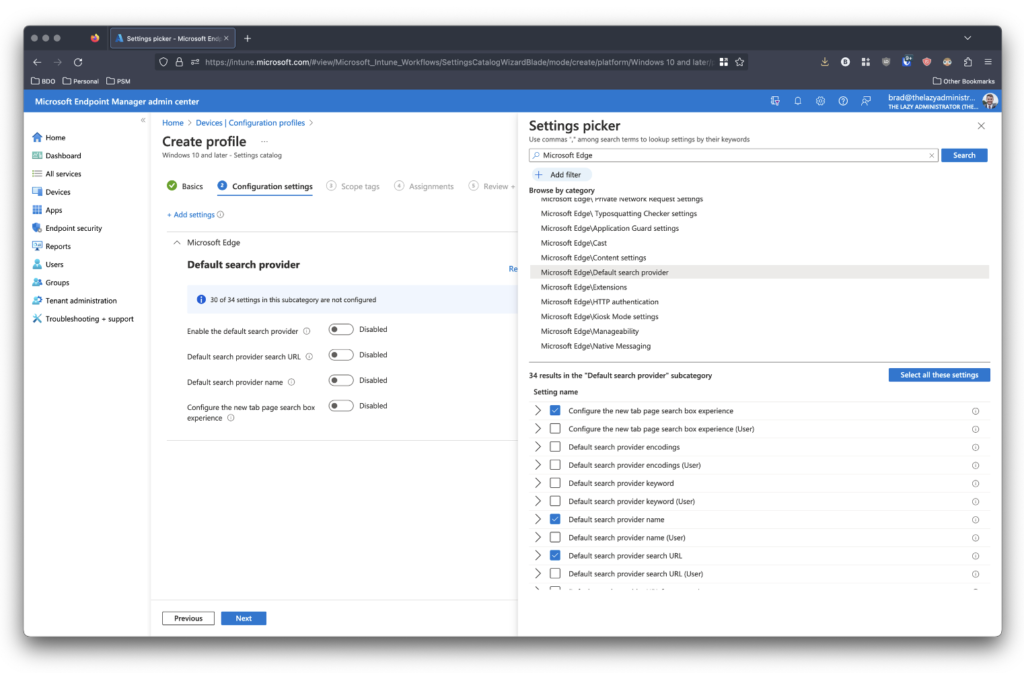Go back in browser history
Screen dimensions: 1024x673
tap(37, 62)
